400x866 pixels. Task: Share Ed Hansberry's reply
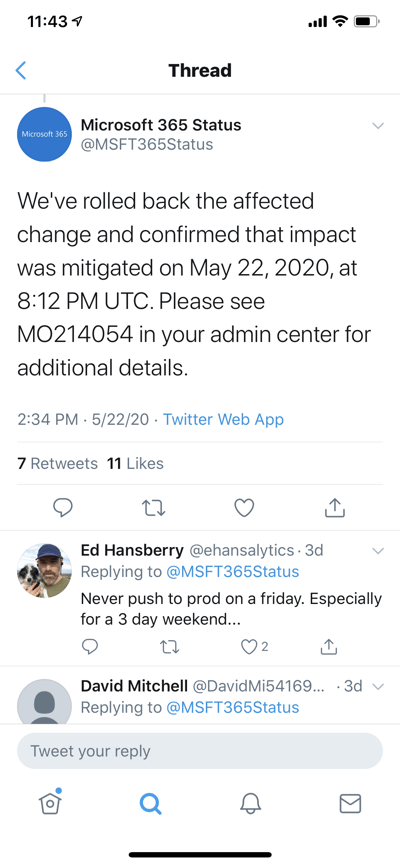tap(329, 646)
